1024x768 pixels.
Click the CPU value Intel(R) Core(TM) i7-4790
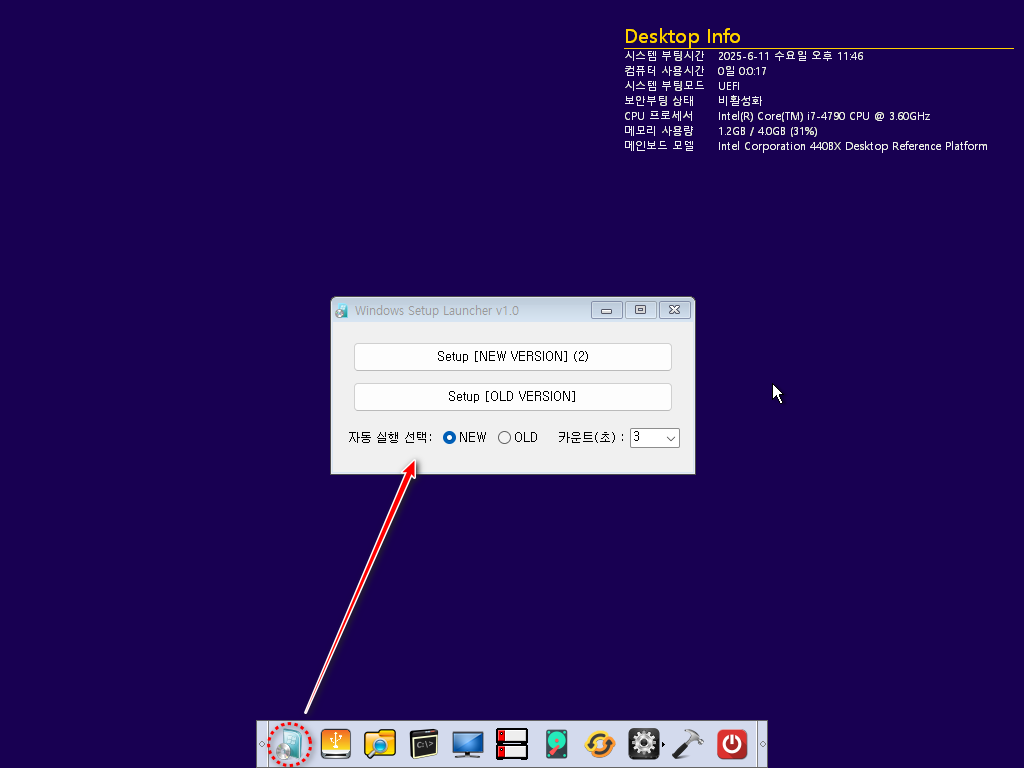824,116
